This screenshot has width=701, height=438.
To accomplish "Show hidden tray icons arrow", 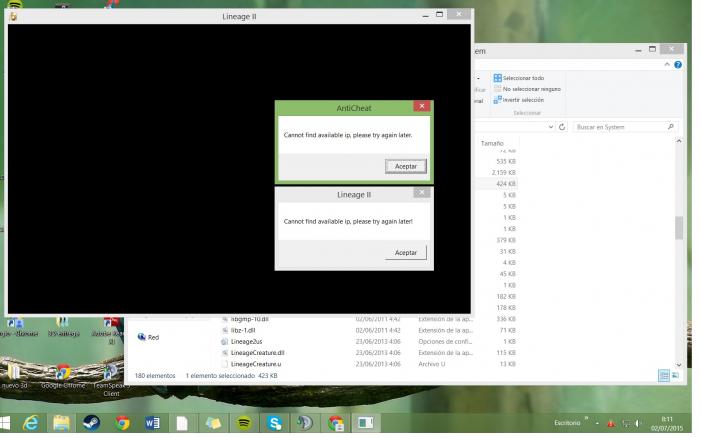I will coord(597,423).
